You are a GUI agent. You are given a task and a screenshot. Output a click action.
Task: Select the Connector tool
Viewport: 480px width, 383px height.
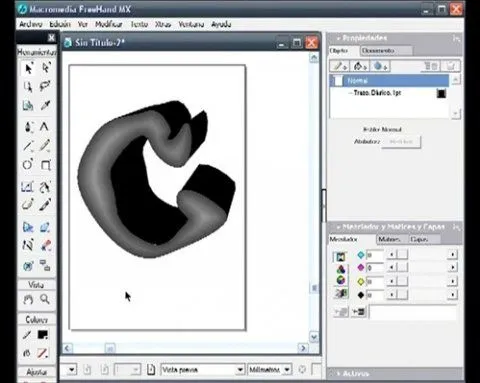45,266
